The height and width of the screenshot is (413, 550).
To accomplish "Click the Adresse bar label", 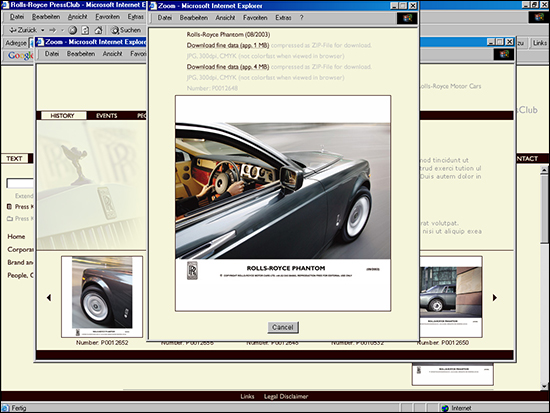I will pyautogui.click(x=16, y=43).
